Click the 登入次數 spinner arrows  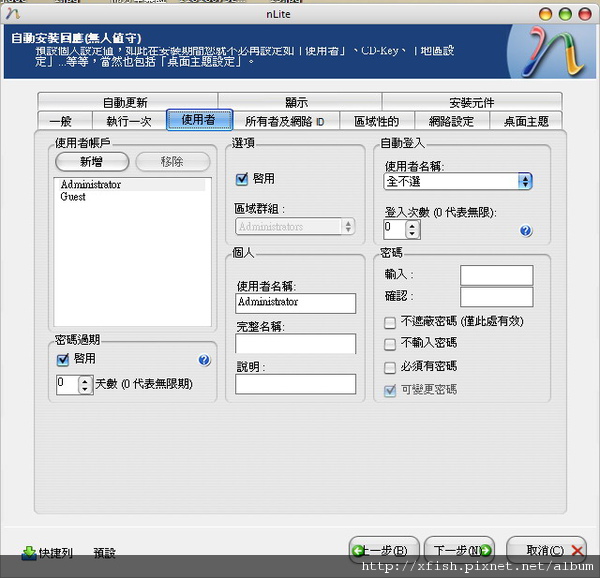pyautogui.click(x=412, y=230)
